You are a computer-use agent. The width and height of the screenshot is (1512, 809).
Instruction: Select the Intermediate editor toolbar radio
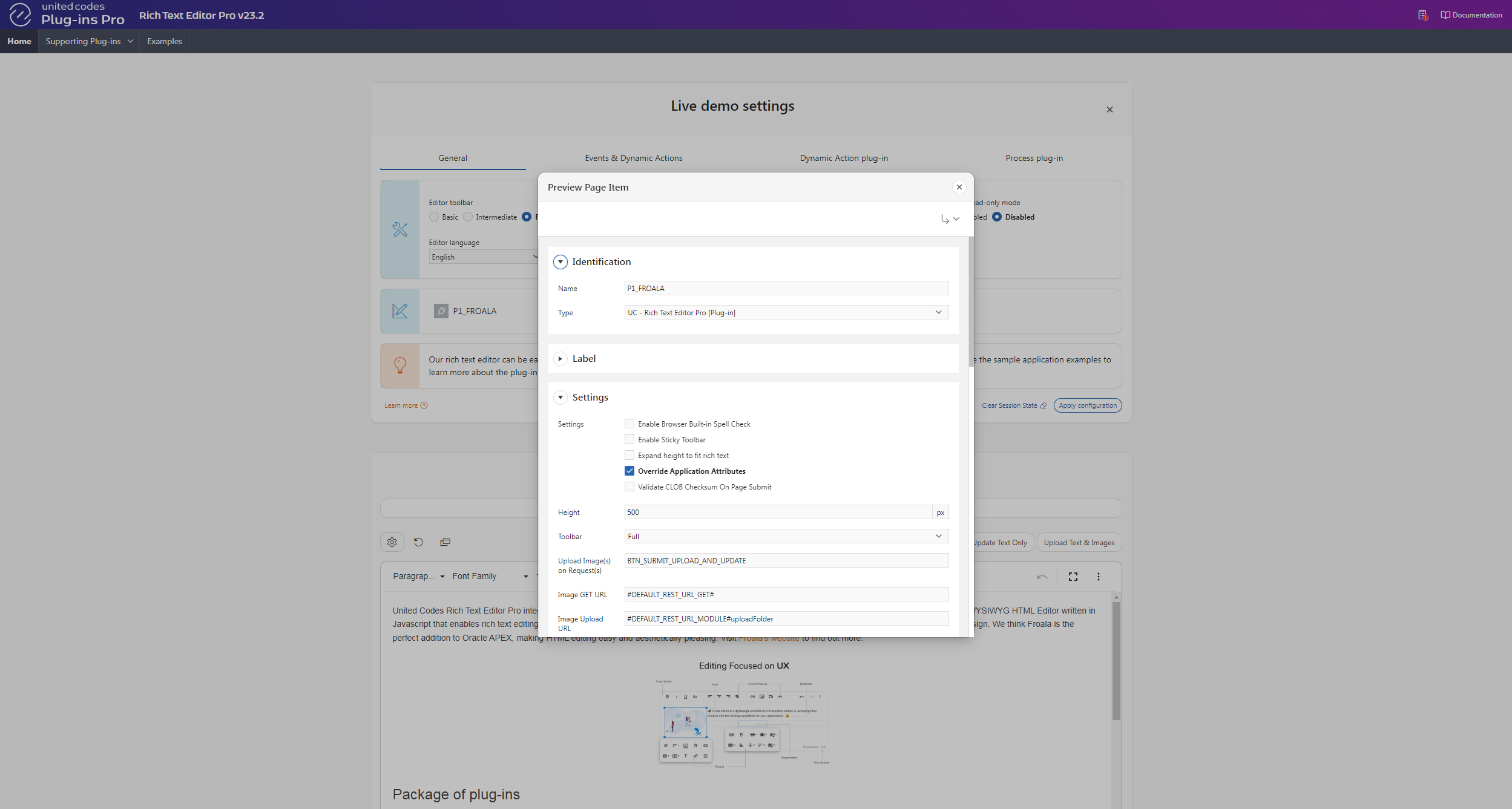(468, 217)
